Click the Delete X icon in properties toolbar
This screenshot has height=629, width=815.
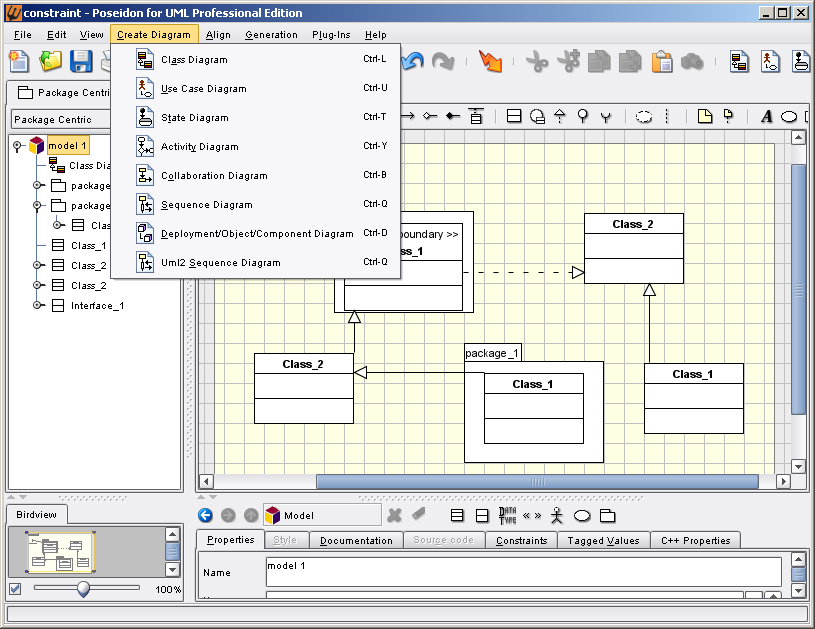(395, 515)
